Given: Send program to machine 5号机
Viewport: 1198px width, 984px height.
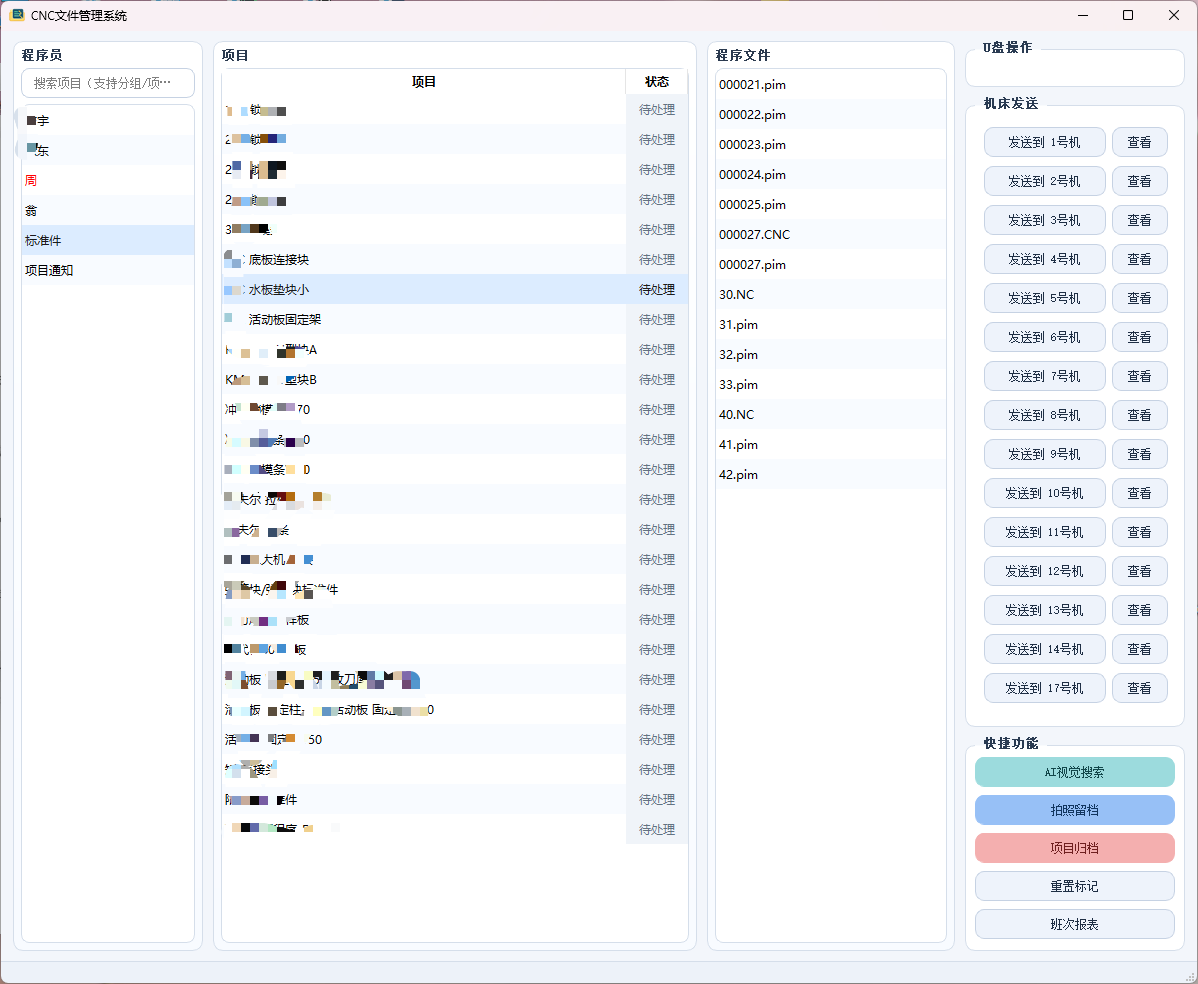Looking at the screenshot, I should [1044, 298].
